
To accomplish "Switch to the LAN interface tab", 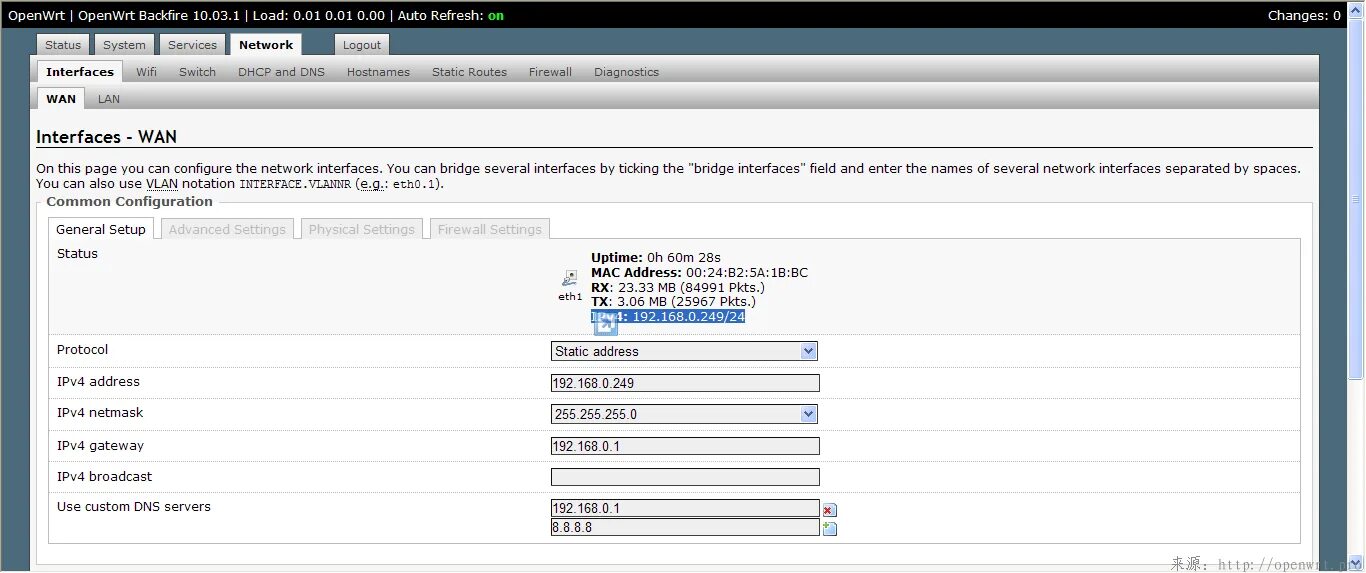I will pyautogui.click(x=109, y=99).
